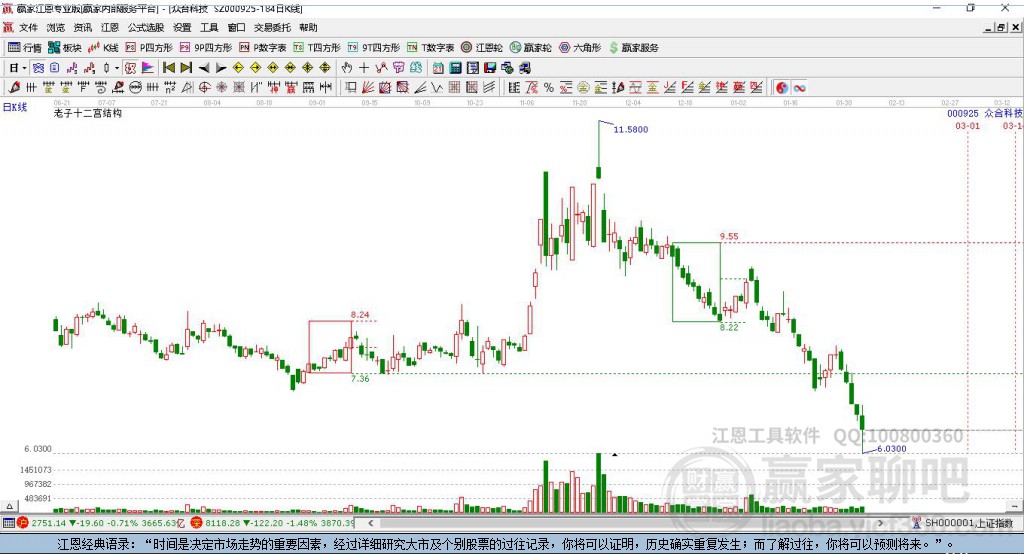
Task: Click the 000925 众合科技 stock label
Action: (x=985, y=113)
